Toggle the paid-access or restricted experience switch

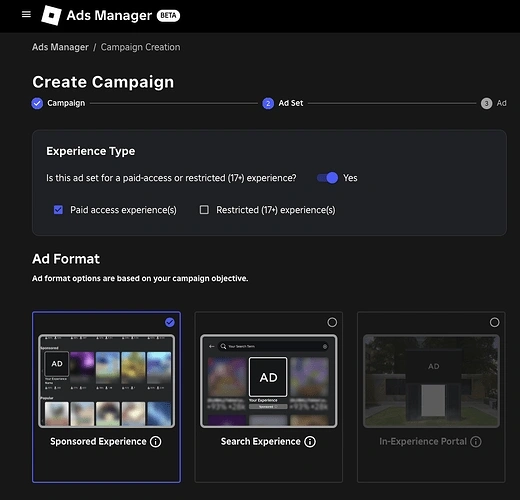327,178
